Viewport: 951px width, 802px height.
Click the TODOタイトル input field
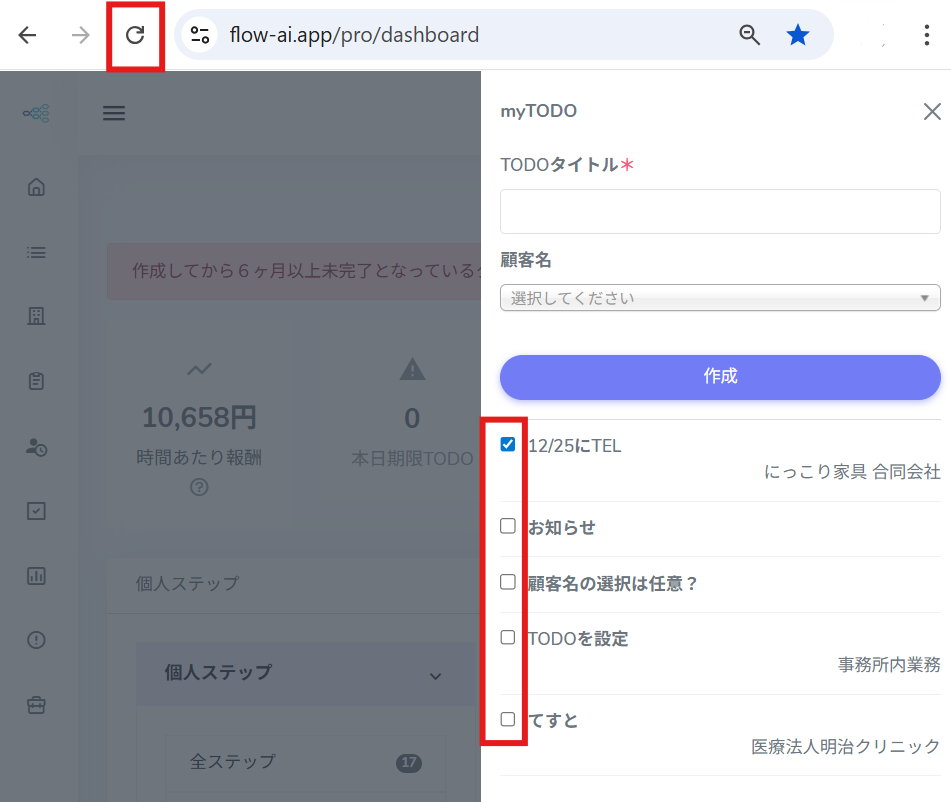coord(720,212)
